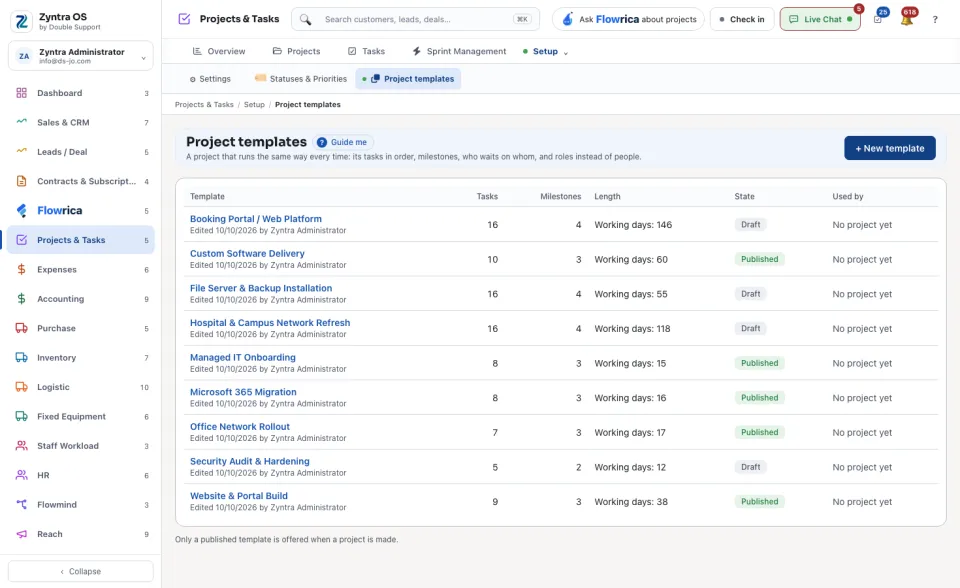The width and height of the screenshot is (960, 588).
Task: Click the Setup breadcrumb link
Action: 254,105
